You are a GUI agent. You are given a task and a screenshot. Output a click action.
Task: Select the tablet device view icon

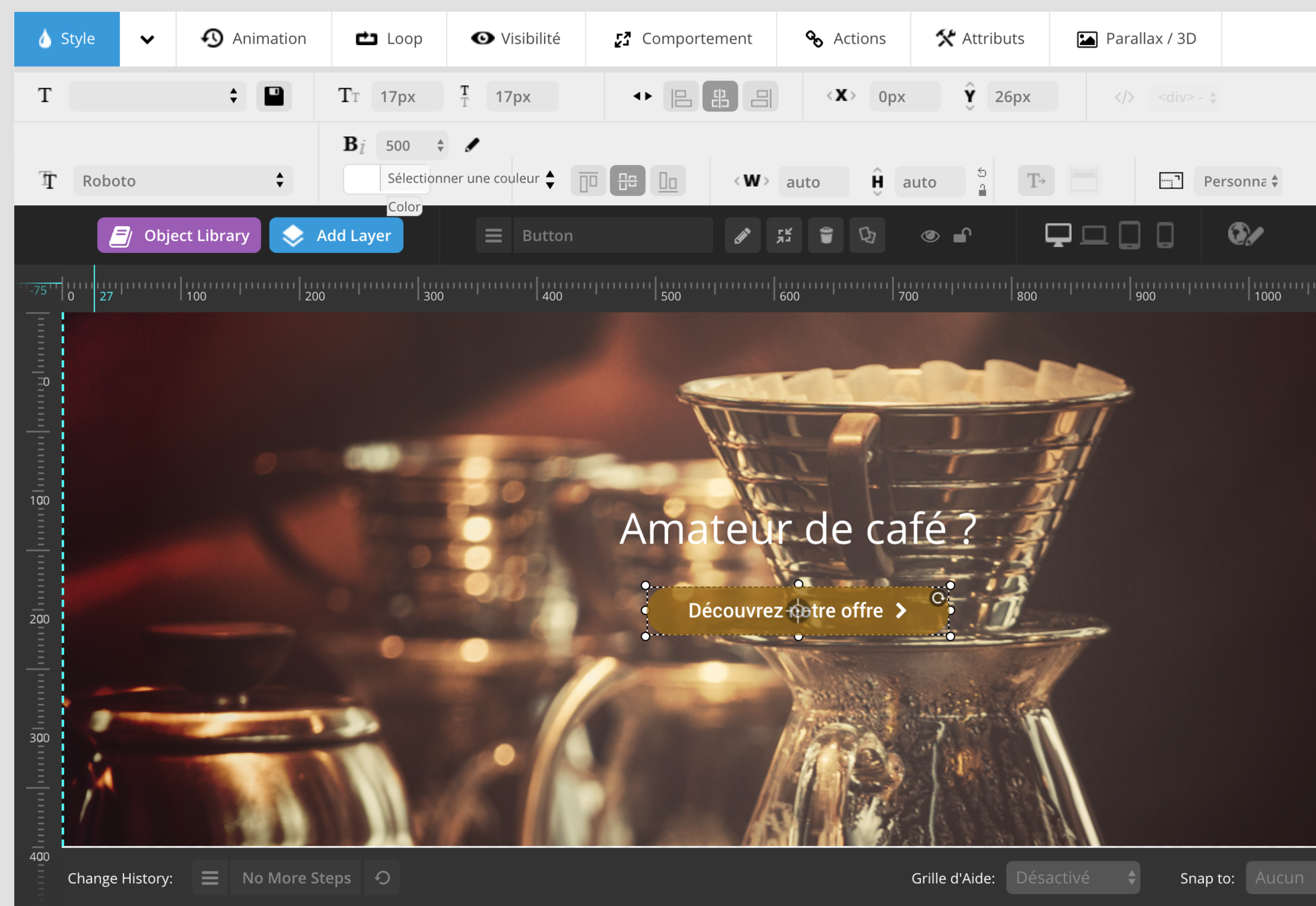click(1130, 235)
